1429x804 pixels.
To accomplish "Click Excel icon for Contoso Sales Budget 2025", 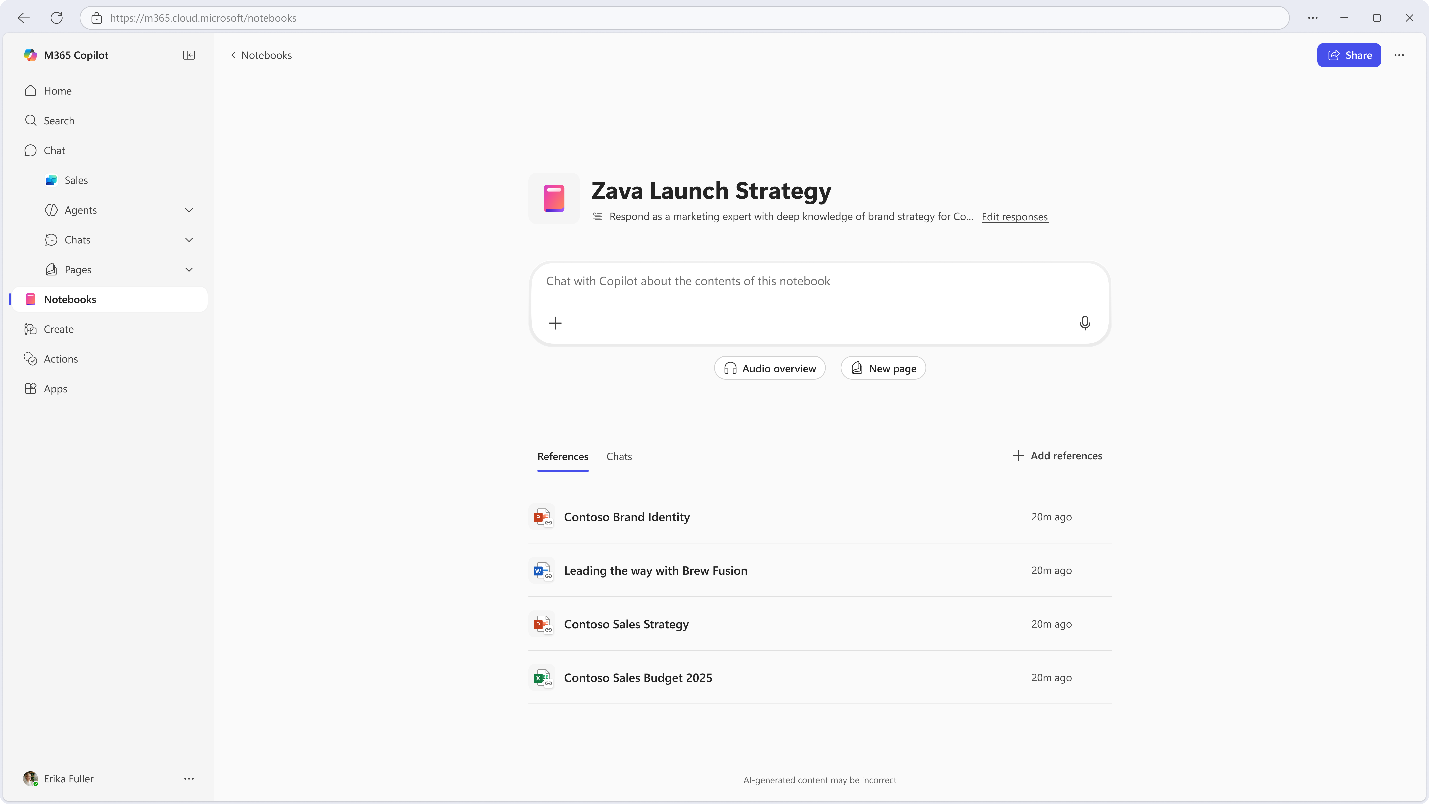I will [542, 678].
